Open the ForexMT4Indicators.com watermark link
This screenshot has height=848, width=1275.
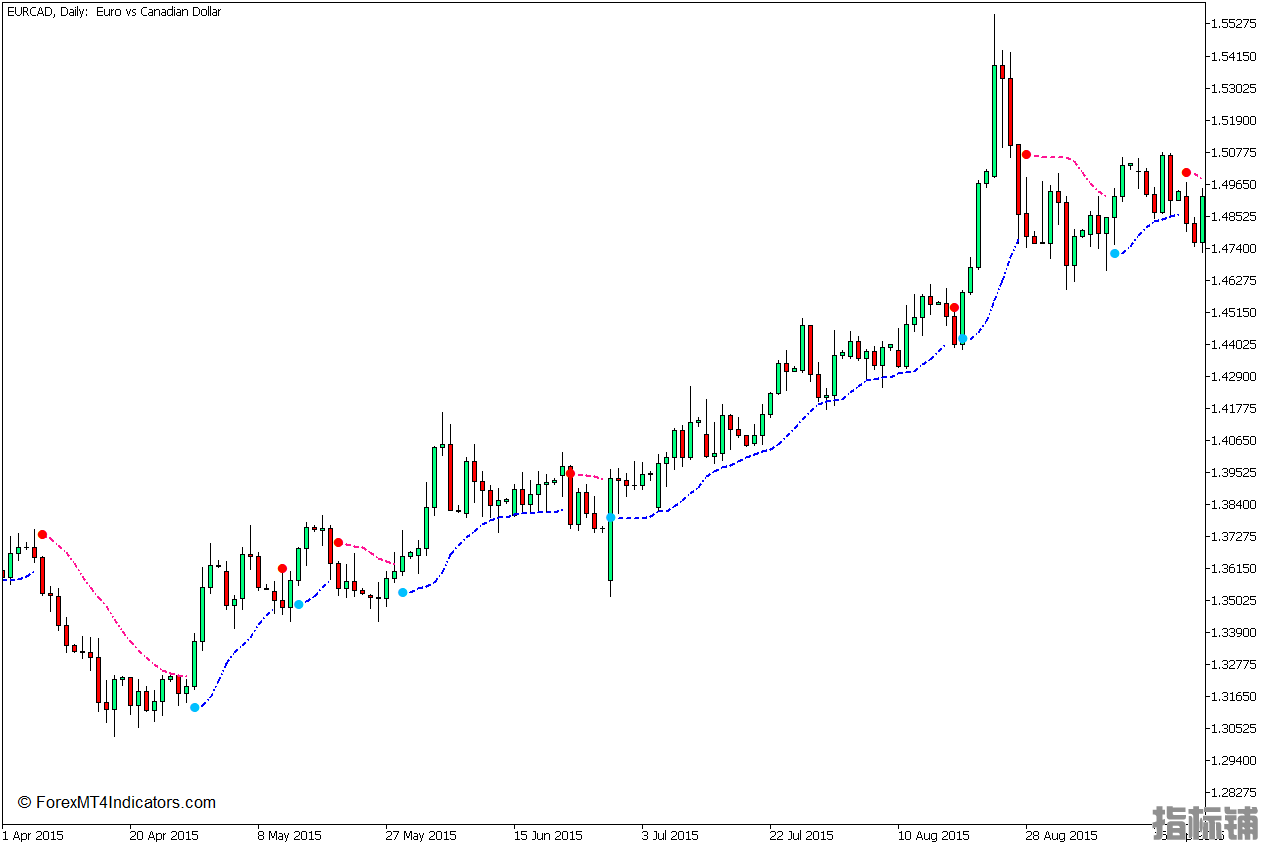(x=117, y=802)
